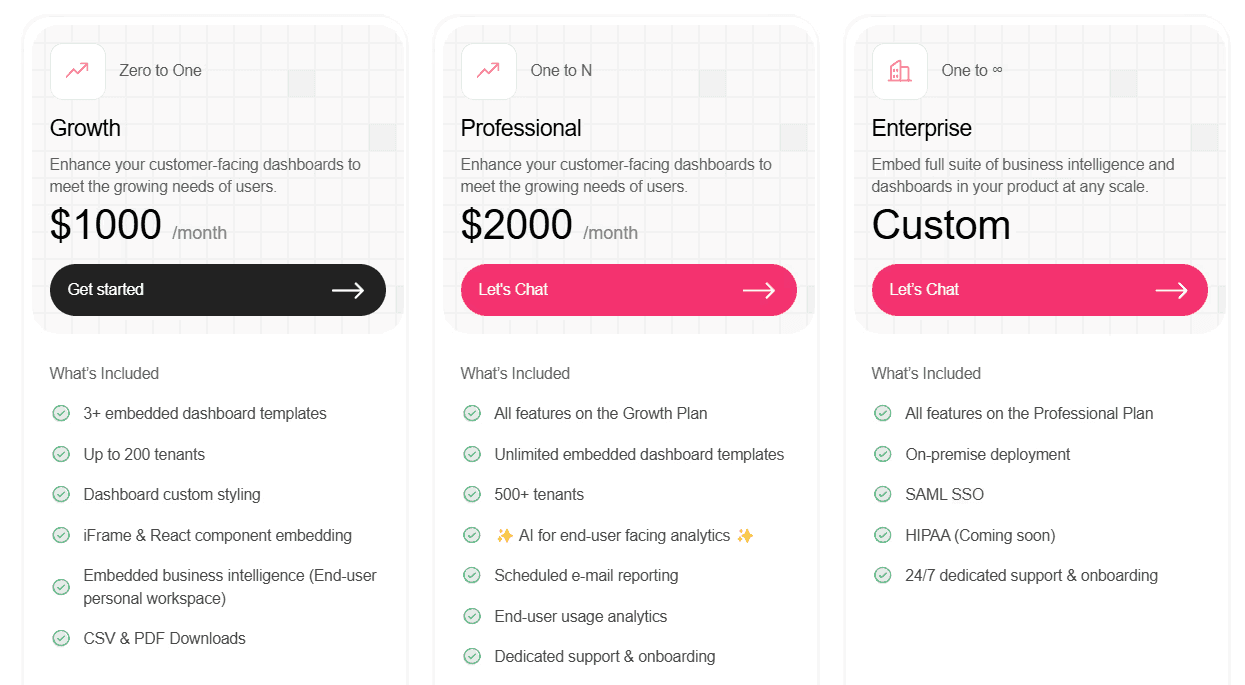Click the checkmark beside 'CSV & PDF Downloads'

(x=61, y=638)
